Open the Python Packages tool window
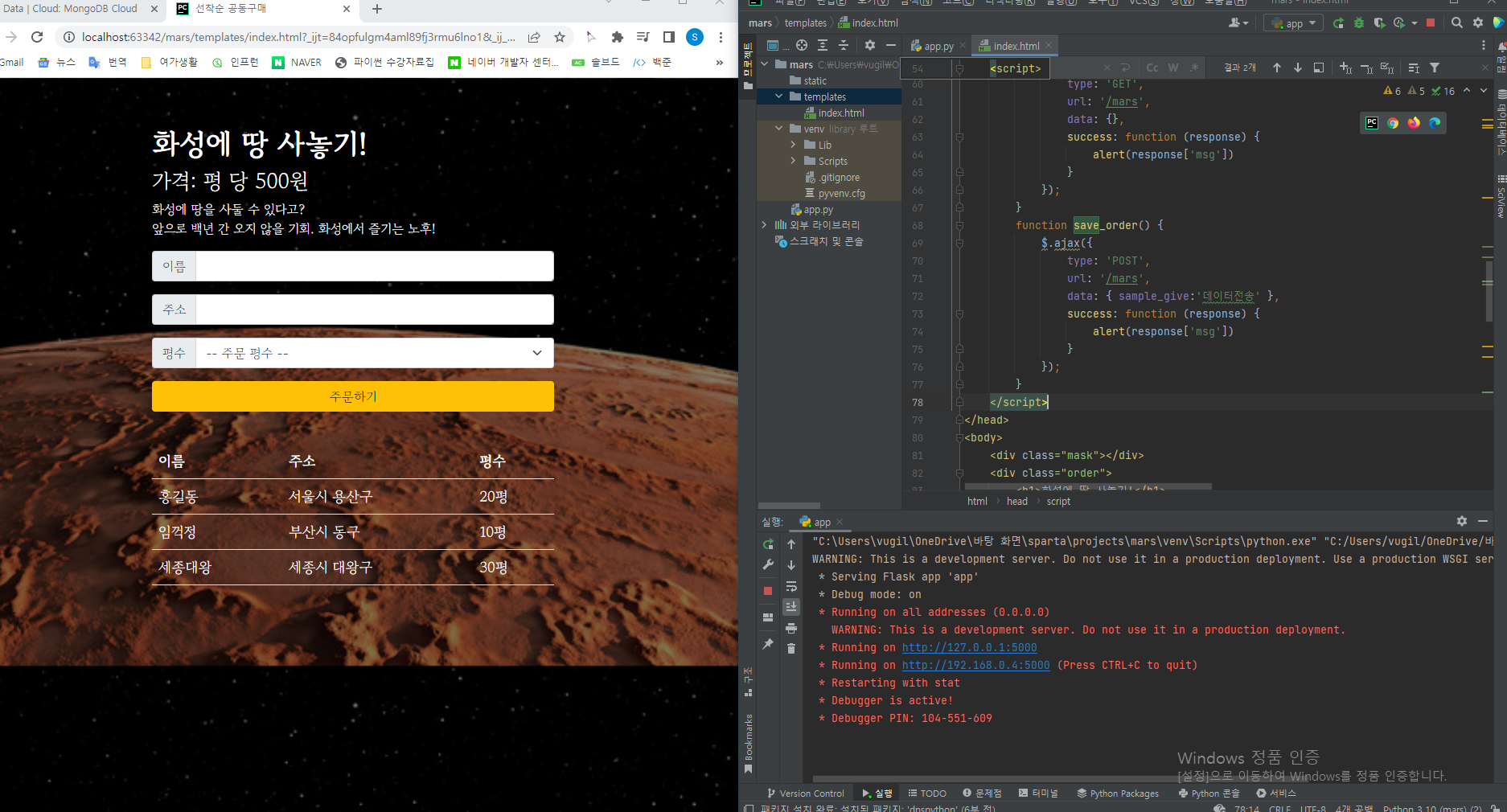 [1119, 794]
